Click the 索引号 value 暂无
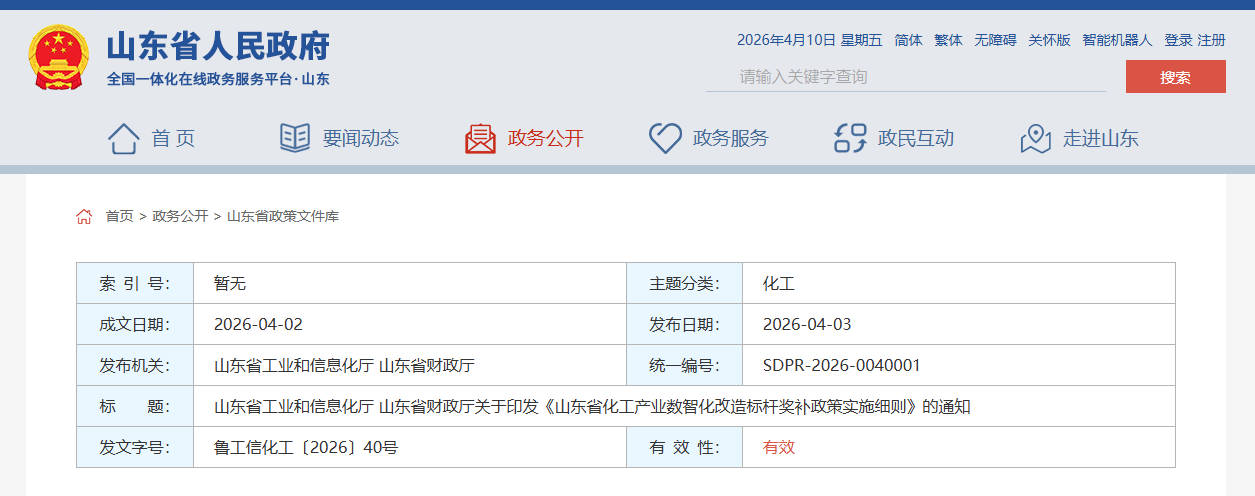The image size is (1255, 496). pyautogui.click(x=230, y=284)
